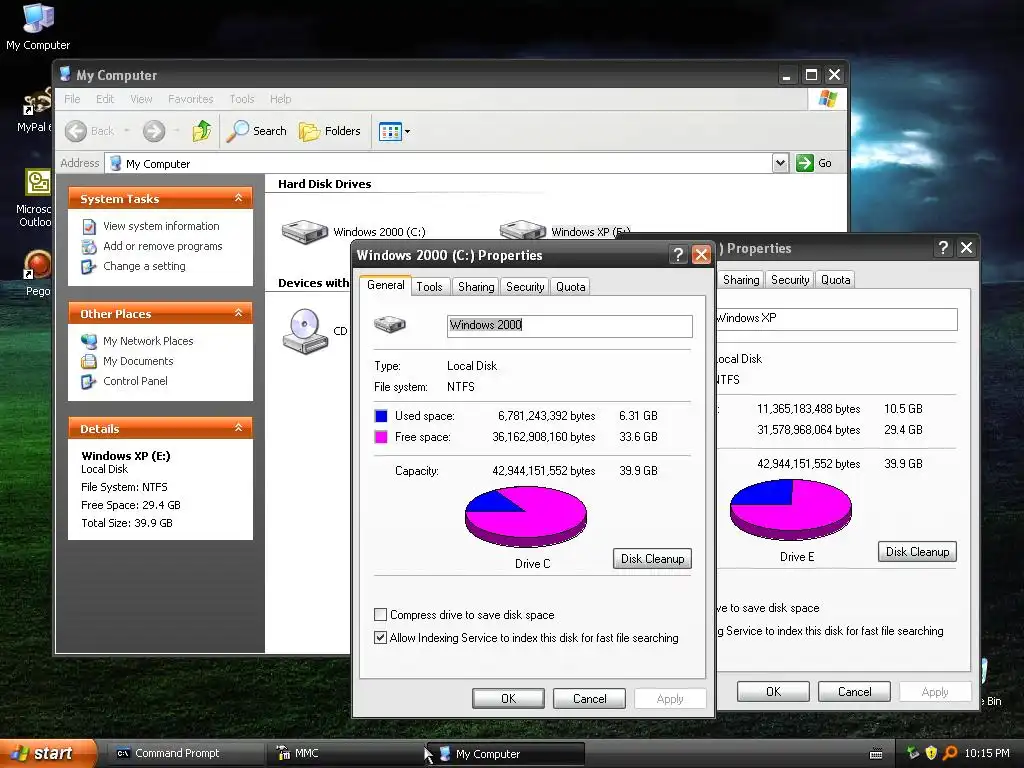Switch to Tools tab in C: Properties
1024x768 pixels.
(429, 287)
